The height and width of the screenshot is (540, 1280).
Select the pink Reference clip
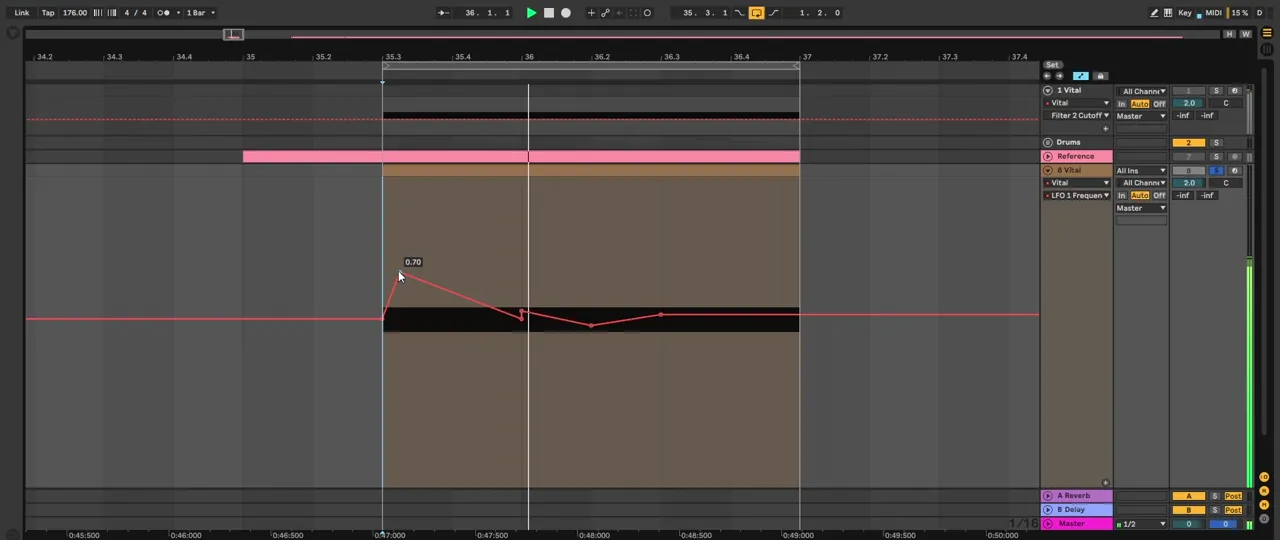[521, 156]
